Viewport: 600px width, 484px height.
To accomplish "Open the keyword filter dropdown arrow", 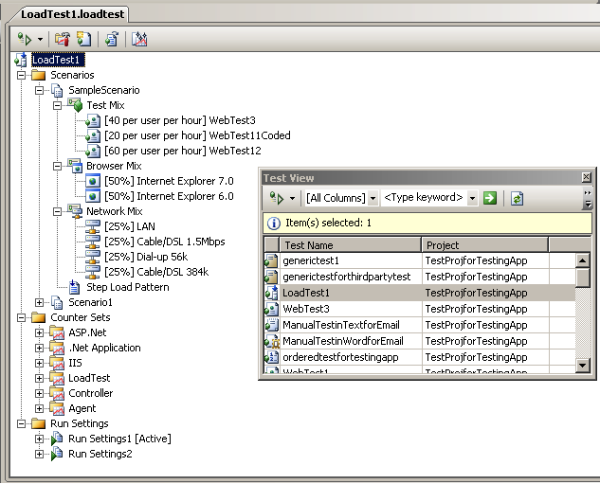I will point(473,198).
